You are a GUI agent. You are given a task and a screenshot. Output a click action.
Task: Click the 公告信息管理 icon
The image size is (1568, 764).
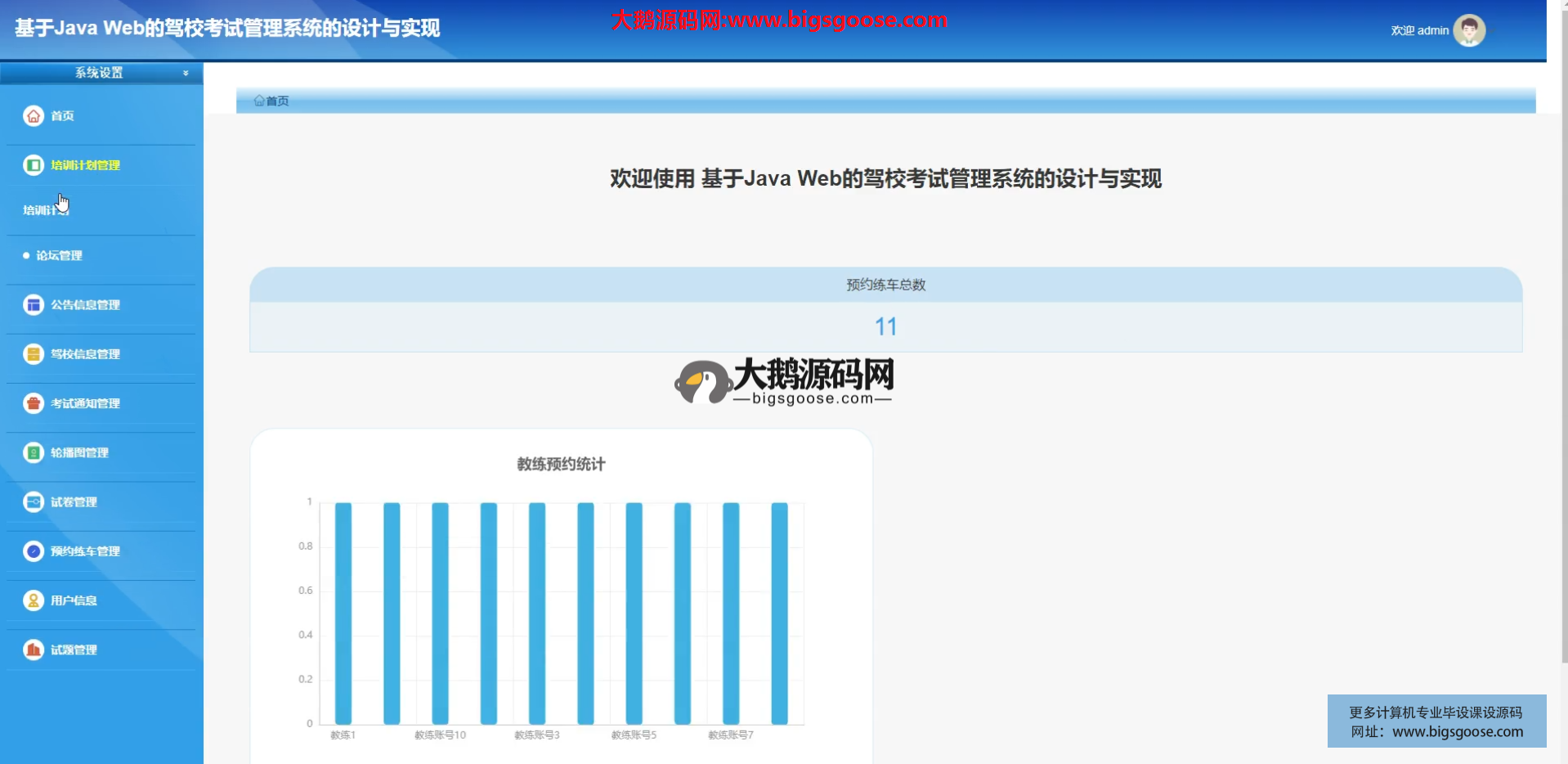point(34,305)
